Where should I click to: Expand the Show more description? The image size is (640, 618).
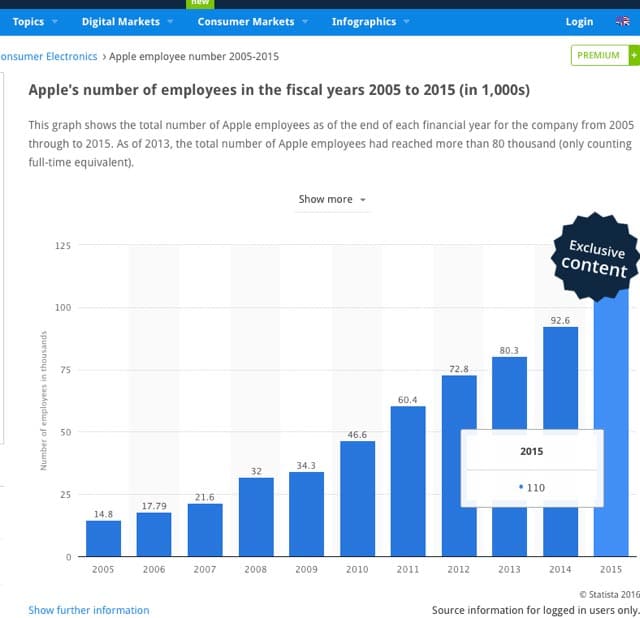point(332,199)
